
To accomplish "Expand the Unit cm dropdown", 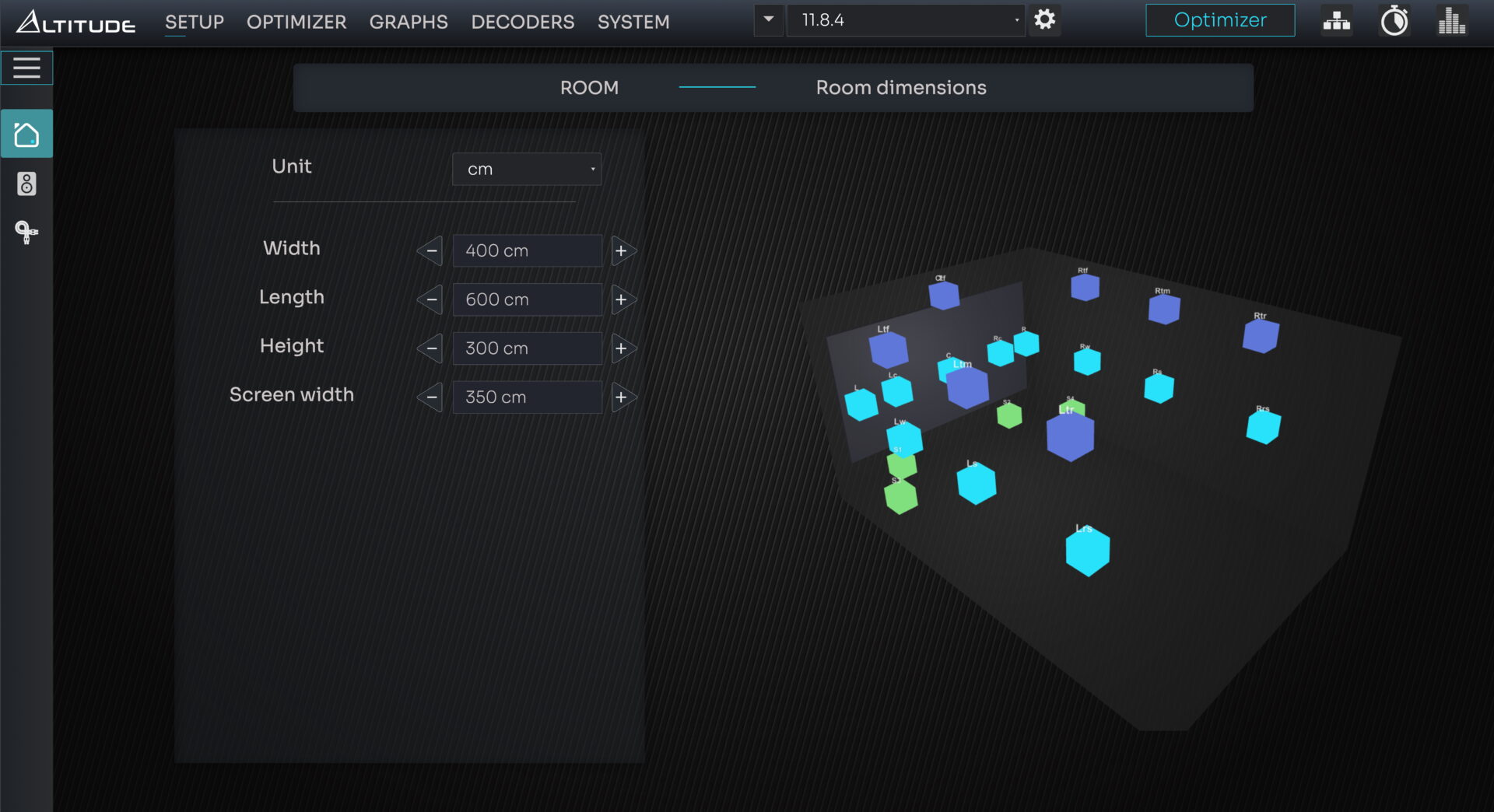I will click(x=527, y=170).
